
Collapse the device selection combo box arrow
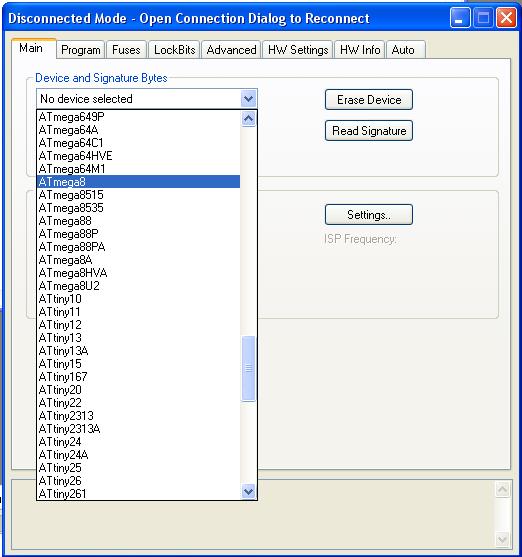pos(248,99)
